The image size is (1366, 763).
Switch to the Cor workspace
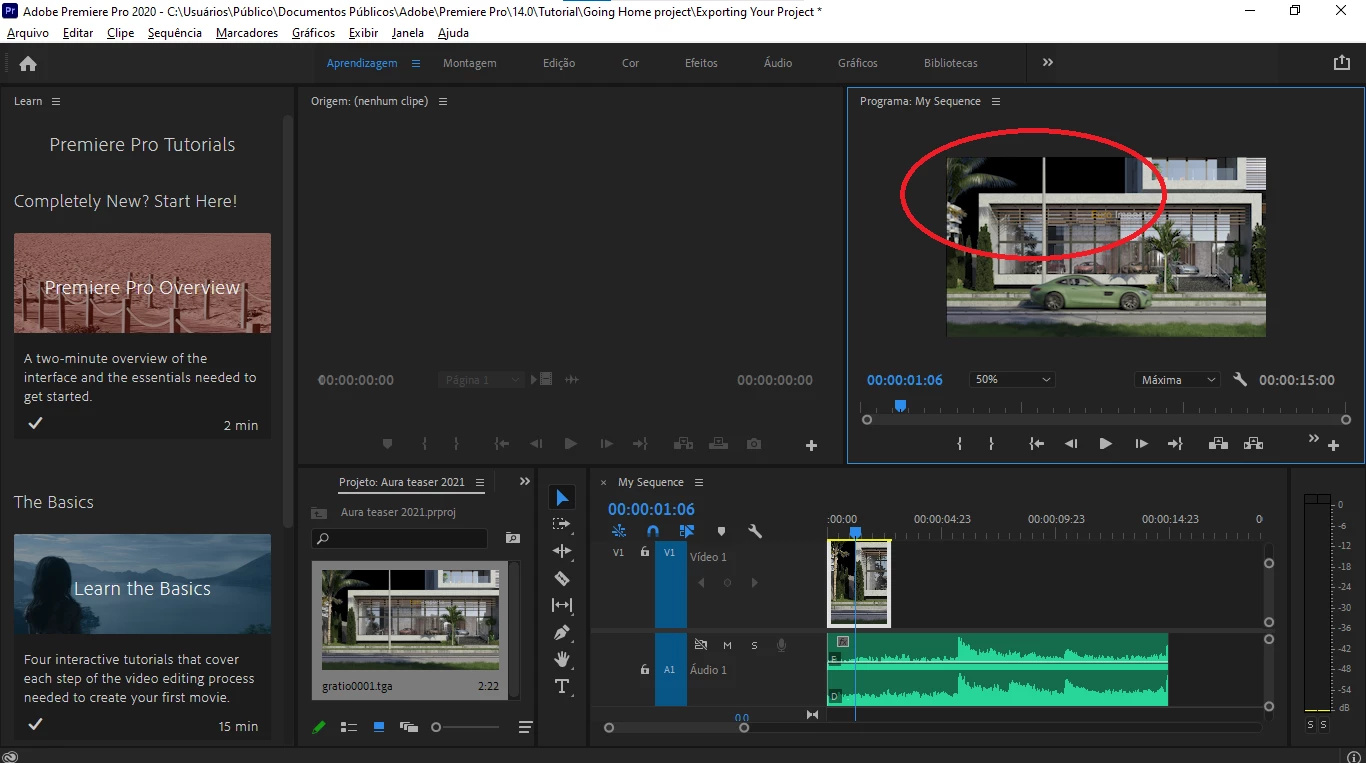[630, 63]
